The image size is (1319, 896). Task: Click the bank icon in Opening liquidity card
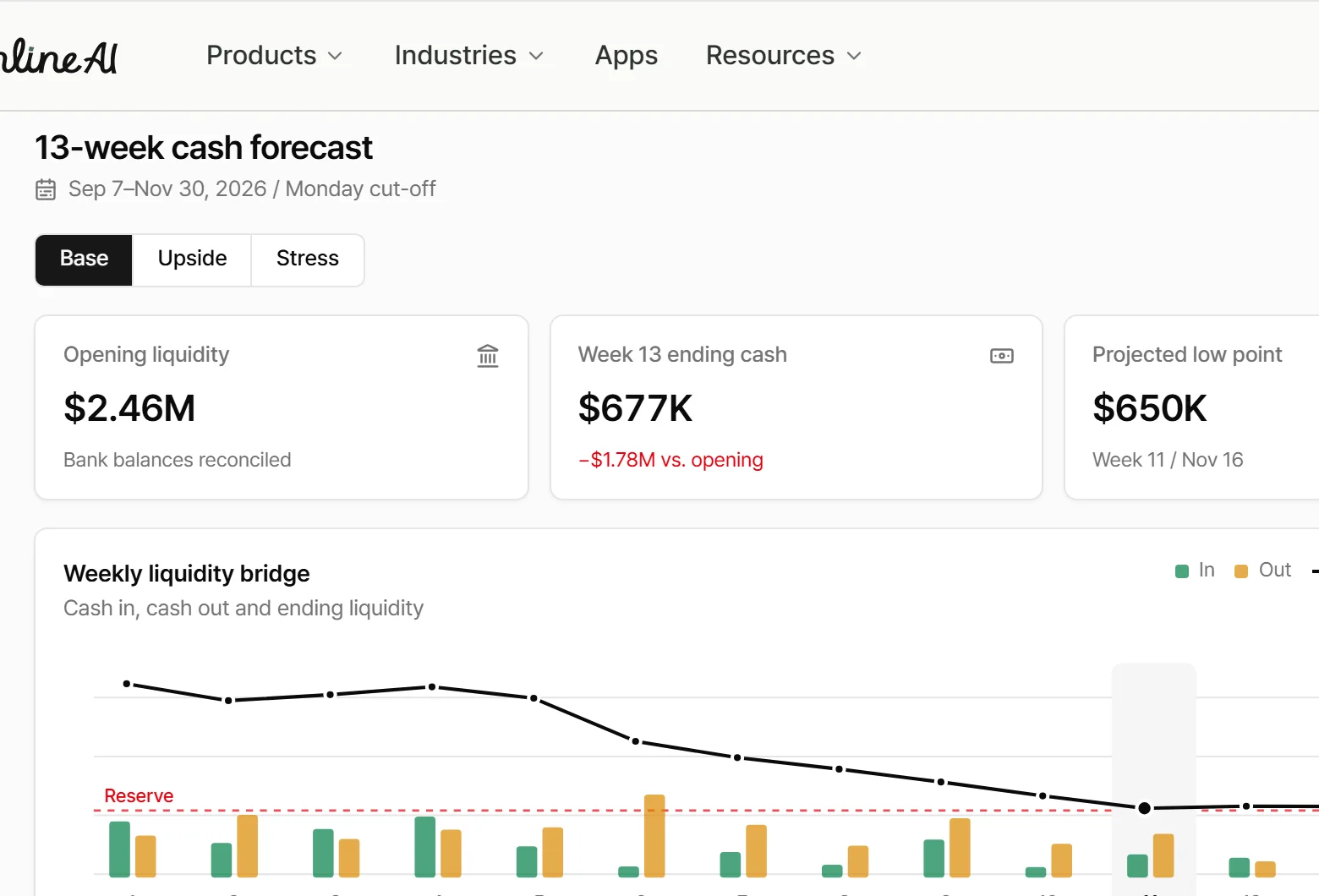pos(488,356)
